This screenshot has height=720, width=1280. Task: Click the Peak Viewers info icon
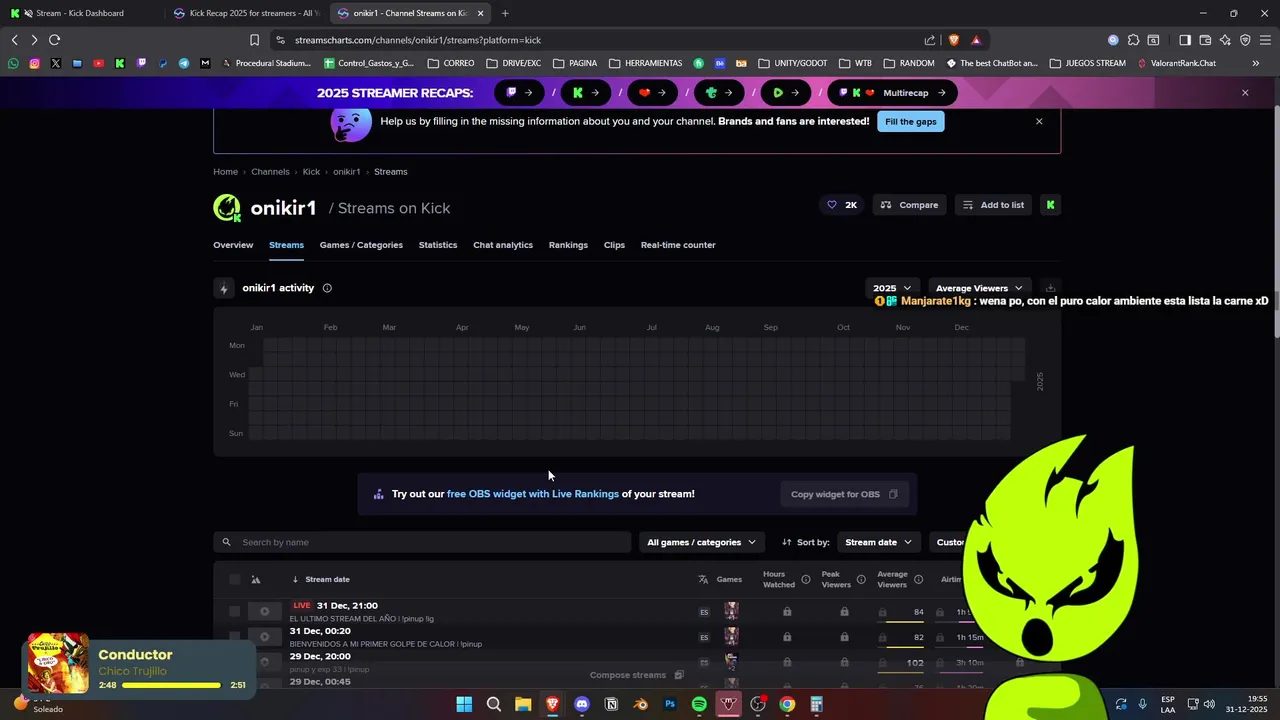coord(861,579)
